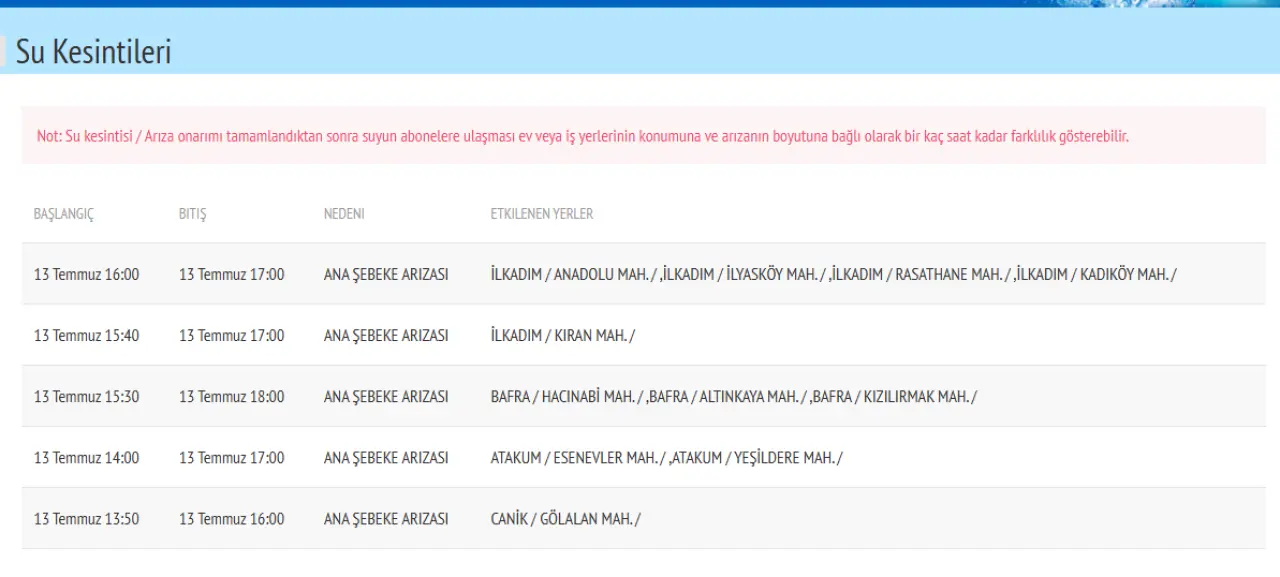1280x577 pixels.
Task: Select the 13 Temmuz 13:50 start time
Action: (87, 518)
